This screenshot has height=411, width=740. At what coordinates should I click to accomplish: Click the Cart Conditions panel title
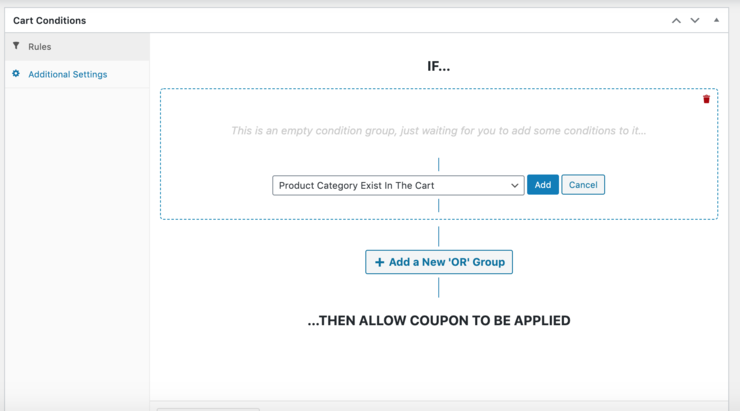50,21
